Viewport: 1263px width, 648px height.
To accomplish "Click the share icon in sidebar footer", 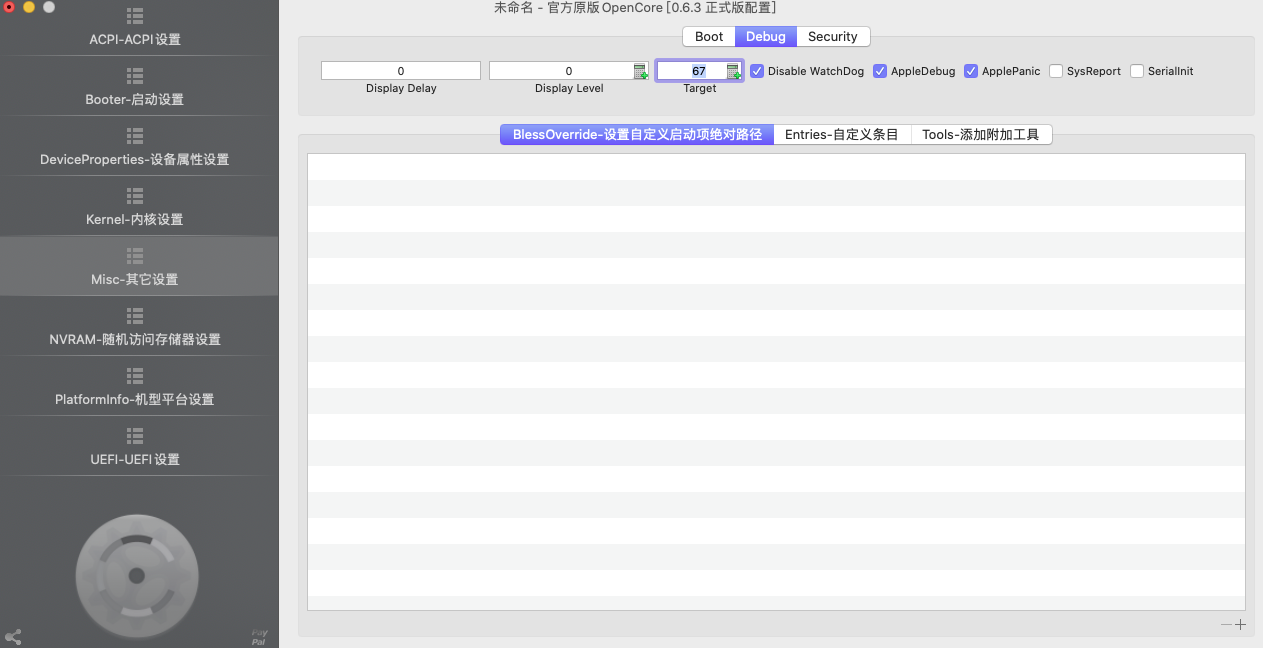I will [x=13, y=636].
